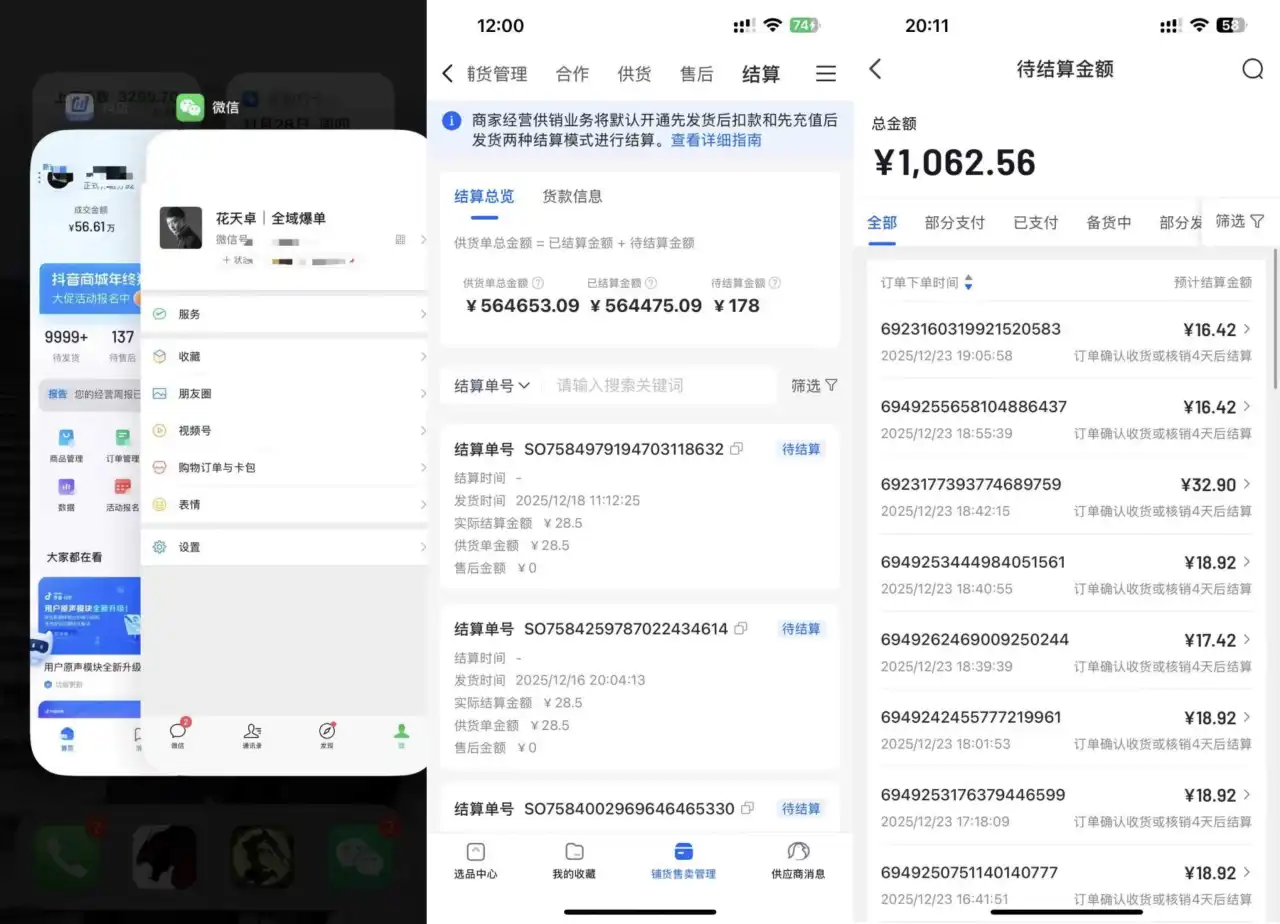
Task: Expand order 6923160319921520583 chevron
Action: pyautogui.click(x=1247, y=329)
